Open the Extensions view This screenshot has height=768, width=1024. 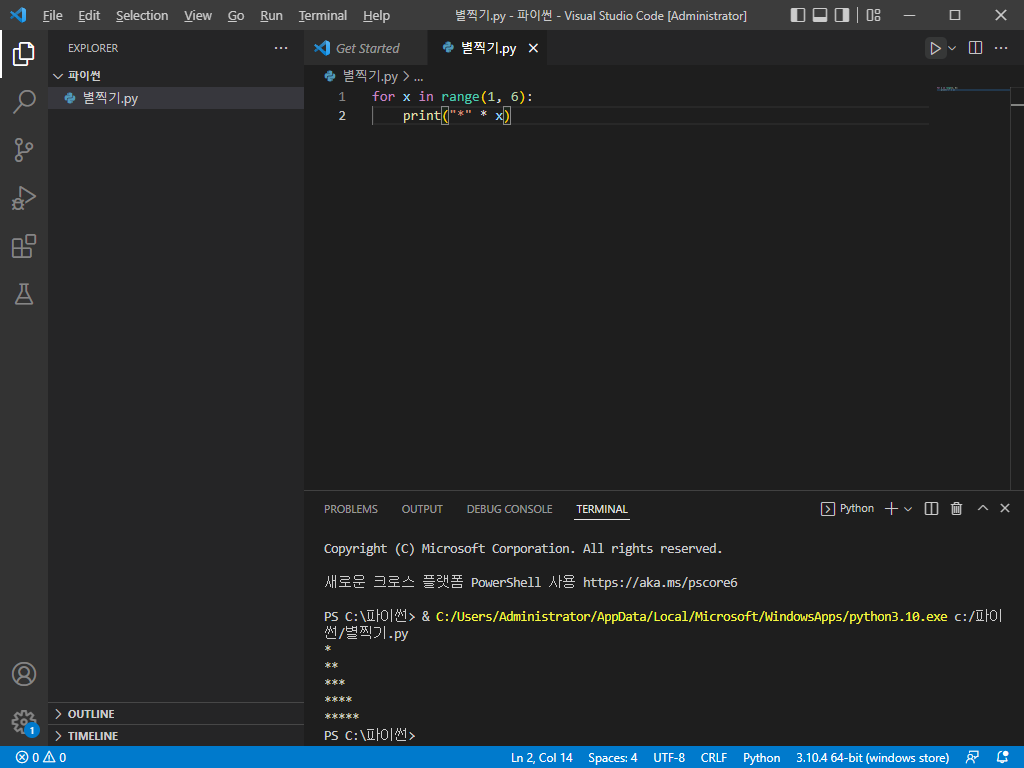tap(24, 246)
